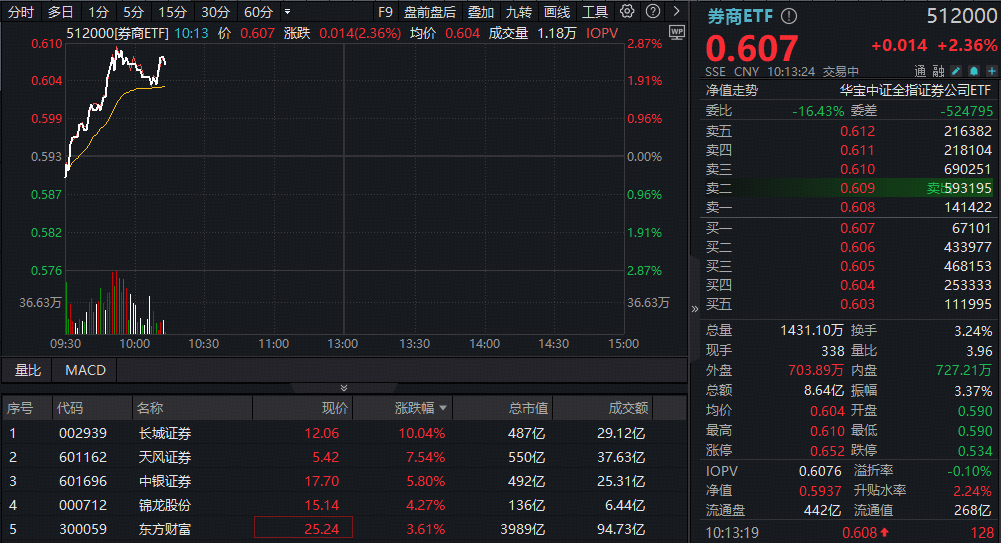1001x543 pixels.
Task: Toggle the 九转 indicator
Action: (518, 12)
